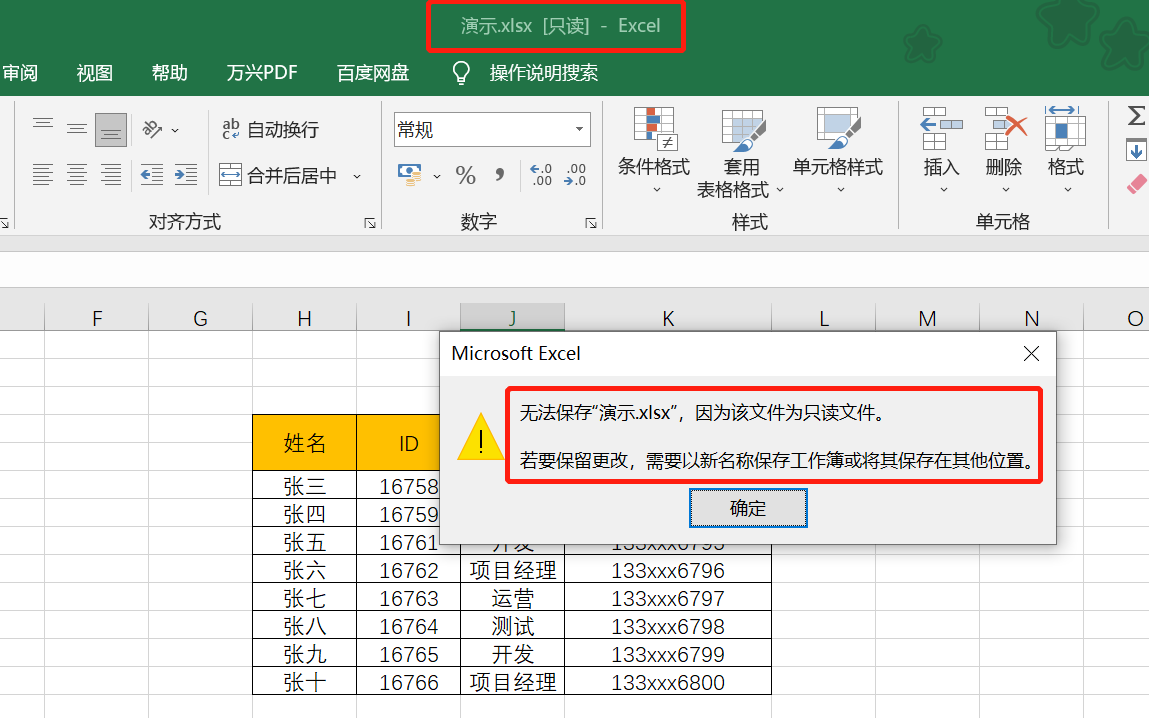Image resolution: width=1149 pixels, height=718 pixels.
Task: Open alignment settings dialog launcher
Action: (370, 223)
